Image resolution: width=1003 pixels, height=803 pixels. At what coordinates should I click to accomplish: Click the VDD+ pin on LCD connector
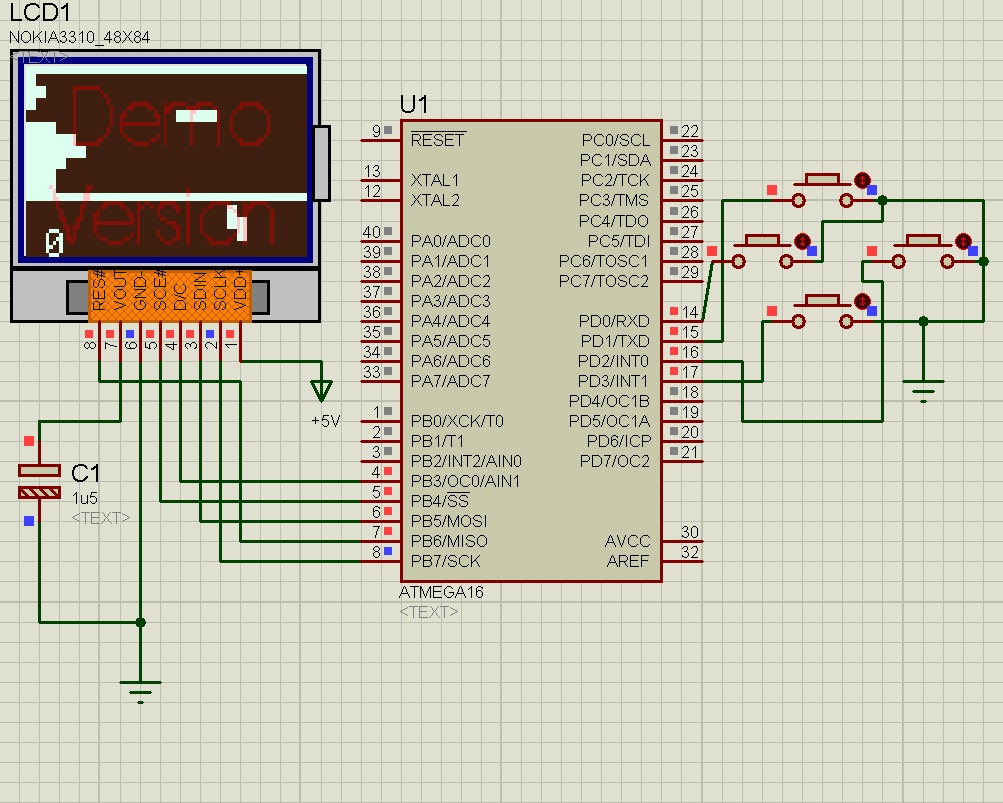(x=241, y=291)
